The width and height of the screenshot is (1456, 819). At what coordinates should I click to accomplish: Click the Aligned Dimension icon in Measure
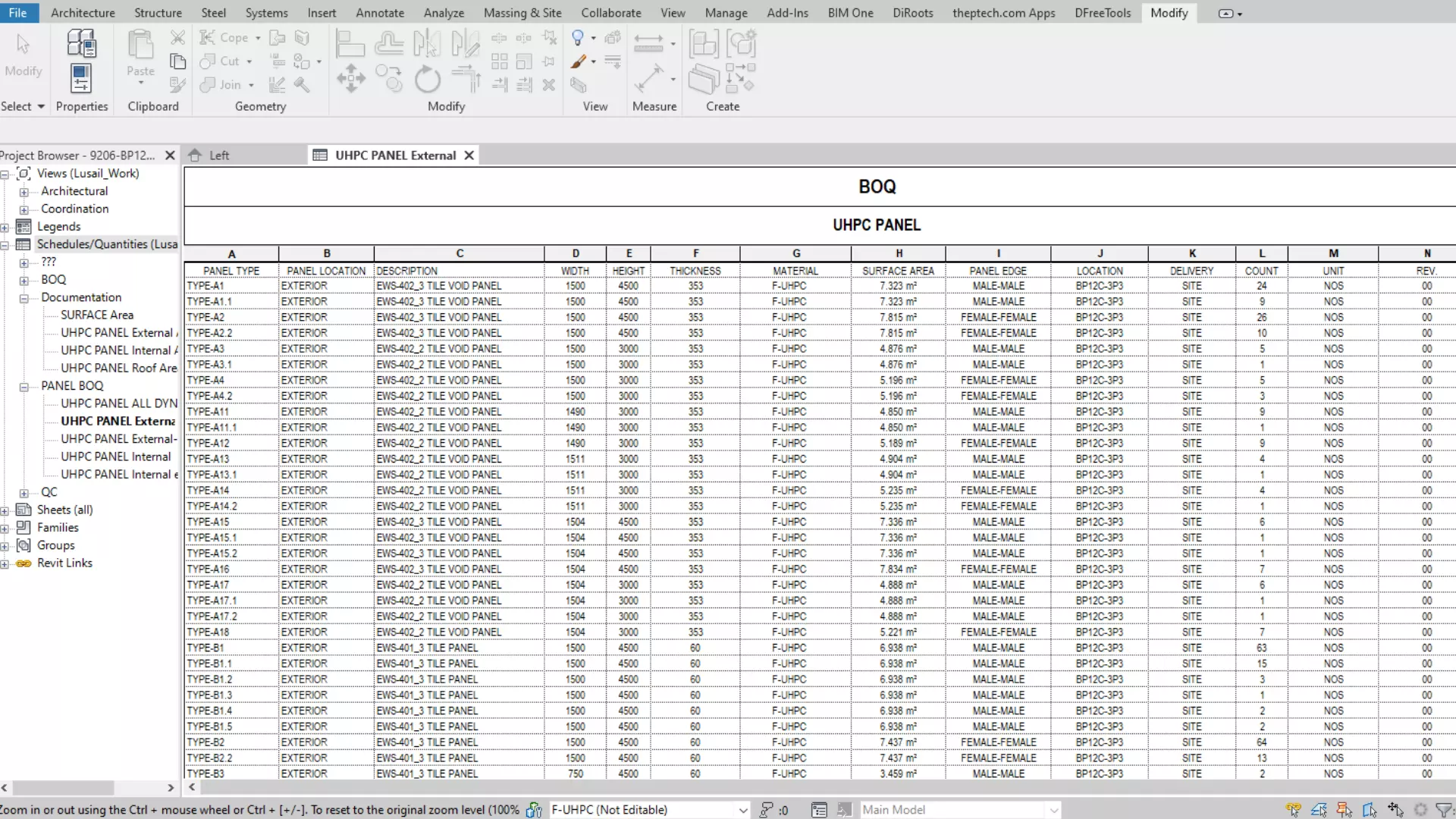[x=648, y=42]
